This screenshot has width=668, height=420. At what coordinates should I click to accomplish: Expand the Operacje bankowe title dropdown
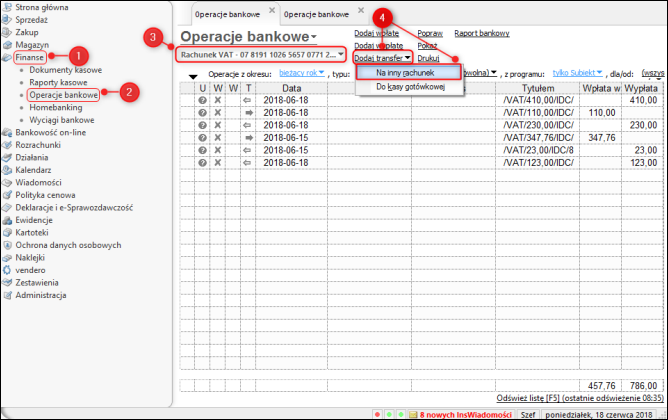click(314, 37)
